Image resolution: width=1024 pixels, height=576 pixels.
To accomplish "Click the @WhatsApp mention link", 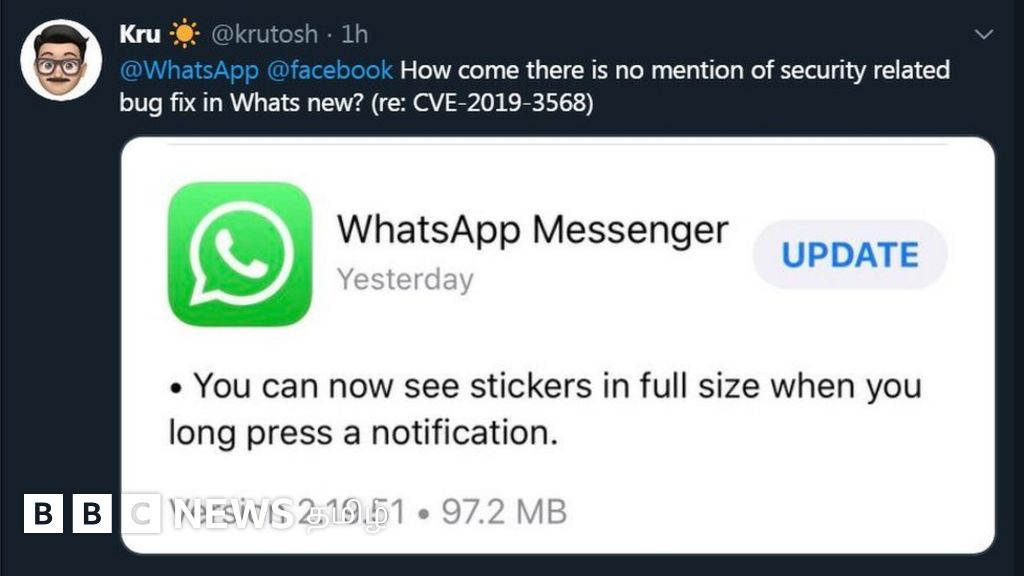I will [x=189, y=70].
